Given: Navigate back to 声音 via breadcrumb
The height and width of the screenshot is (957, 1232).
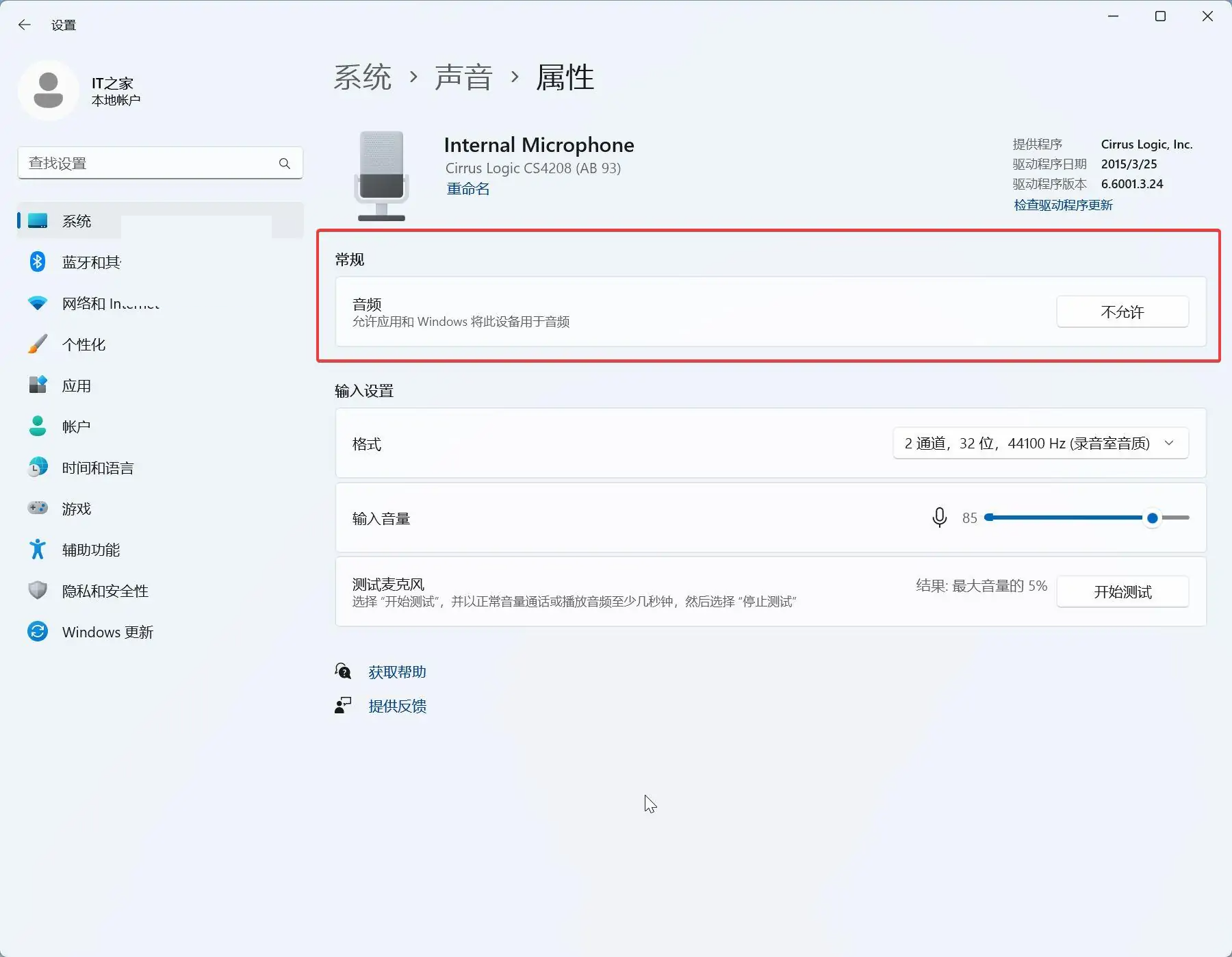Looking at the screenshot, I should coord(464,77).
